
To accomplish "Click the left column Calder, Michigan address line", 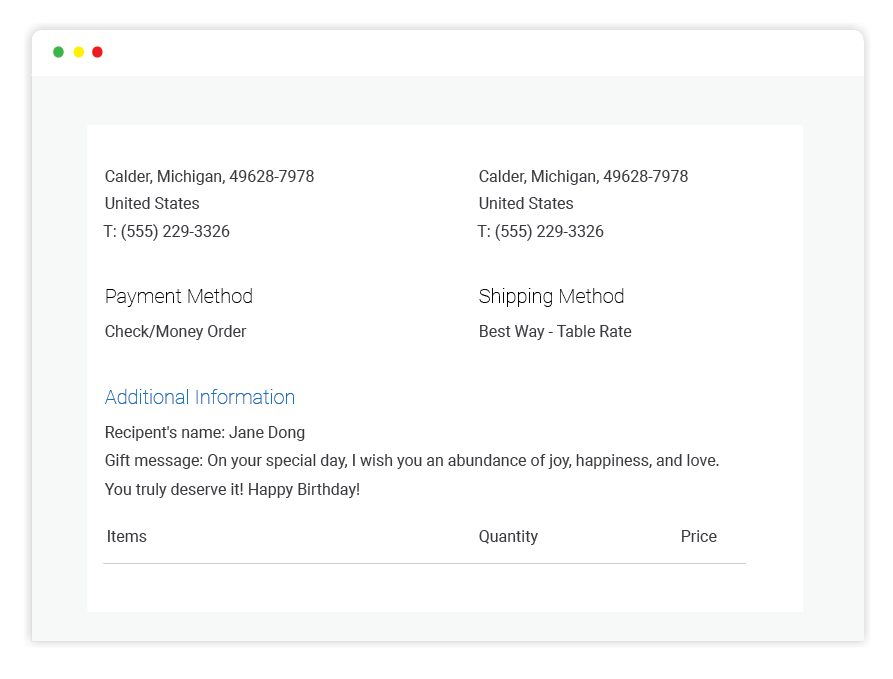I will [x=209, y=176].
